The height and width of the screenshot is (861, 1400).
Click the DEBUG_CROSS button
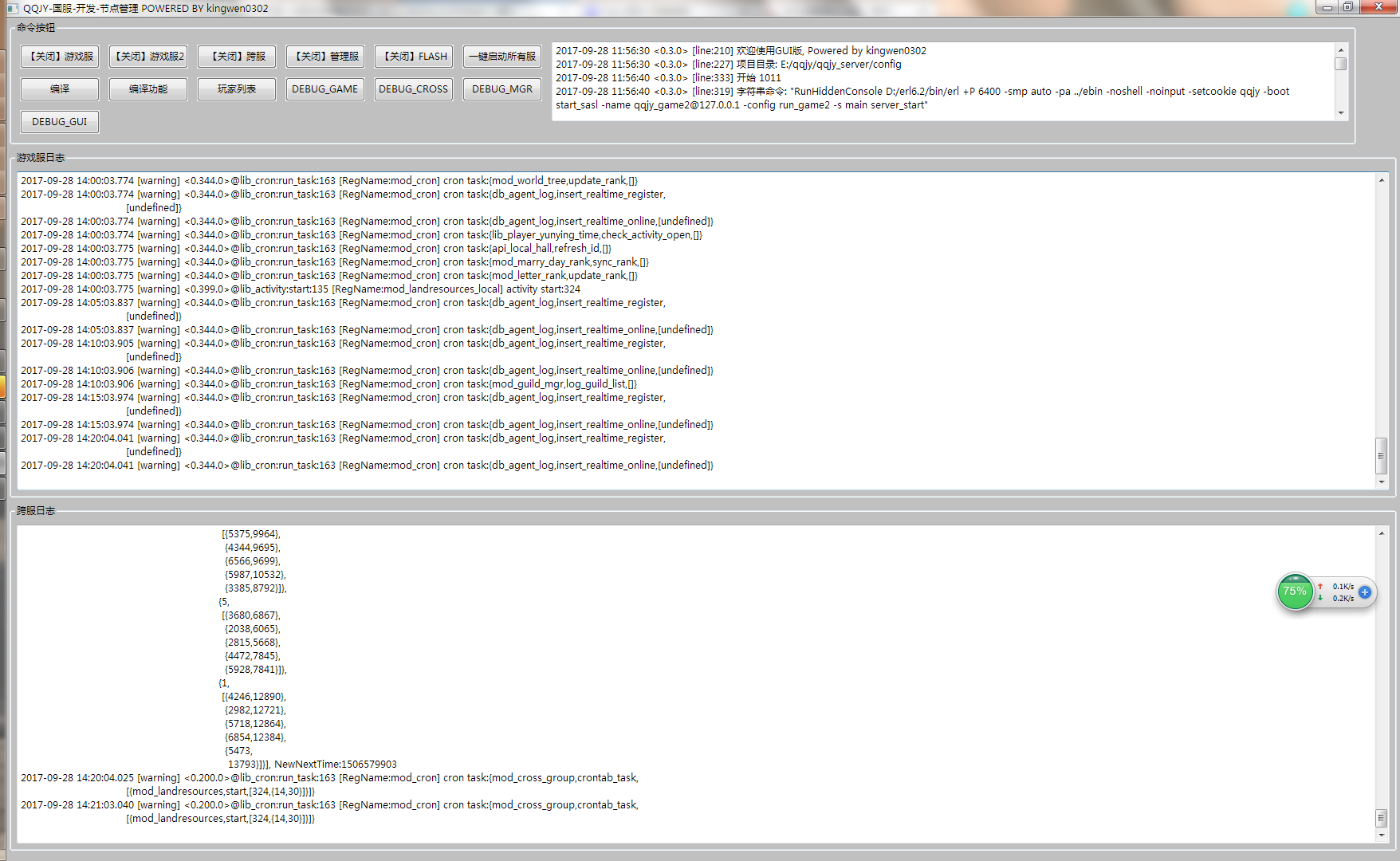(x=414, y=89)
